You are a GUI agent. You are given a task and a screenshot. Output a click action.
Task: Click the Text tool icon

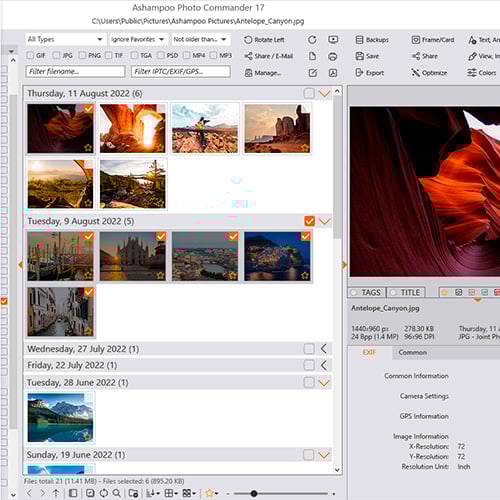click(x=472, y=40)
